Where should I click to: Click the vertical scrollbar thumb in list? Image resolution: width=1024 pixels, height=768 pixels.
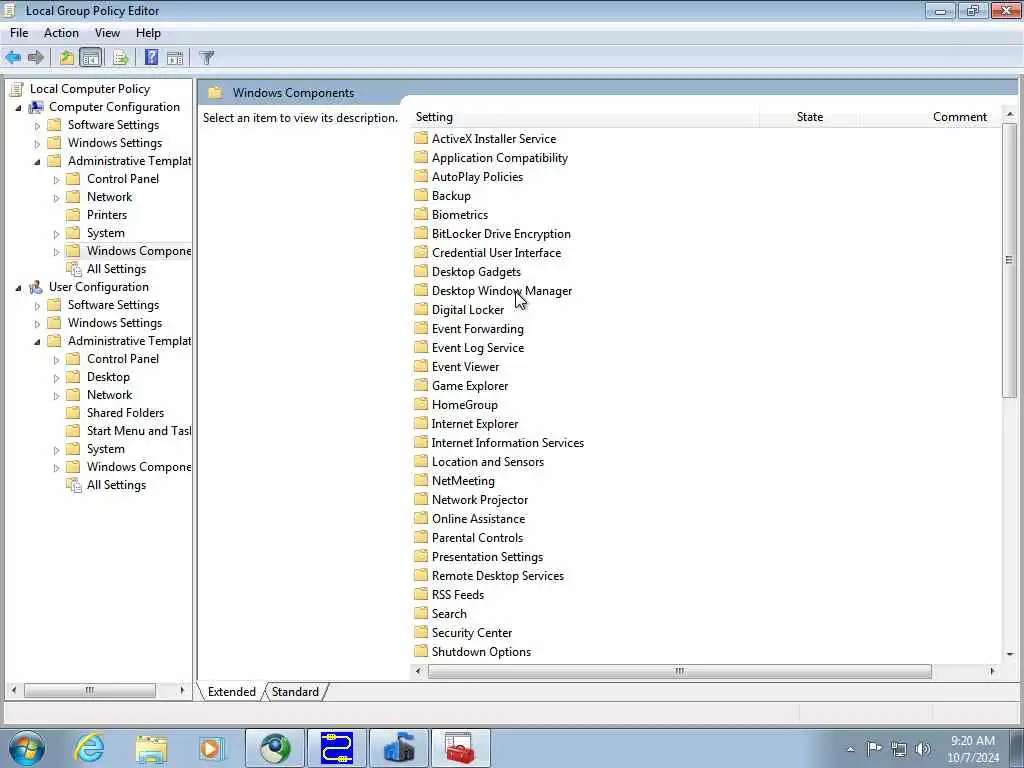click(1010, 260)
